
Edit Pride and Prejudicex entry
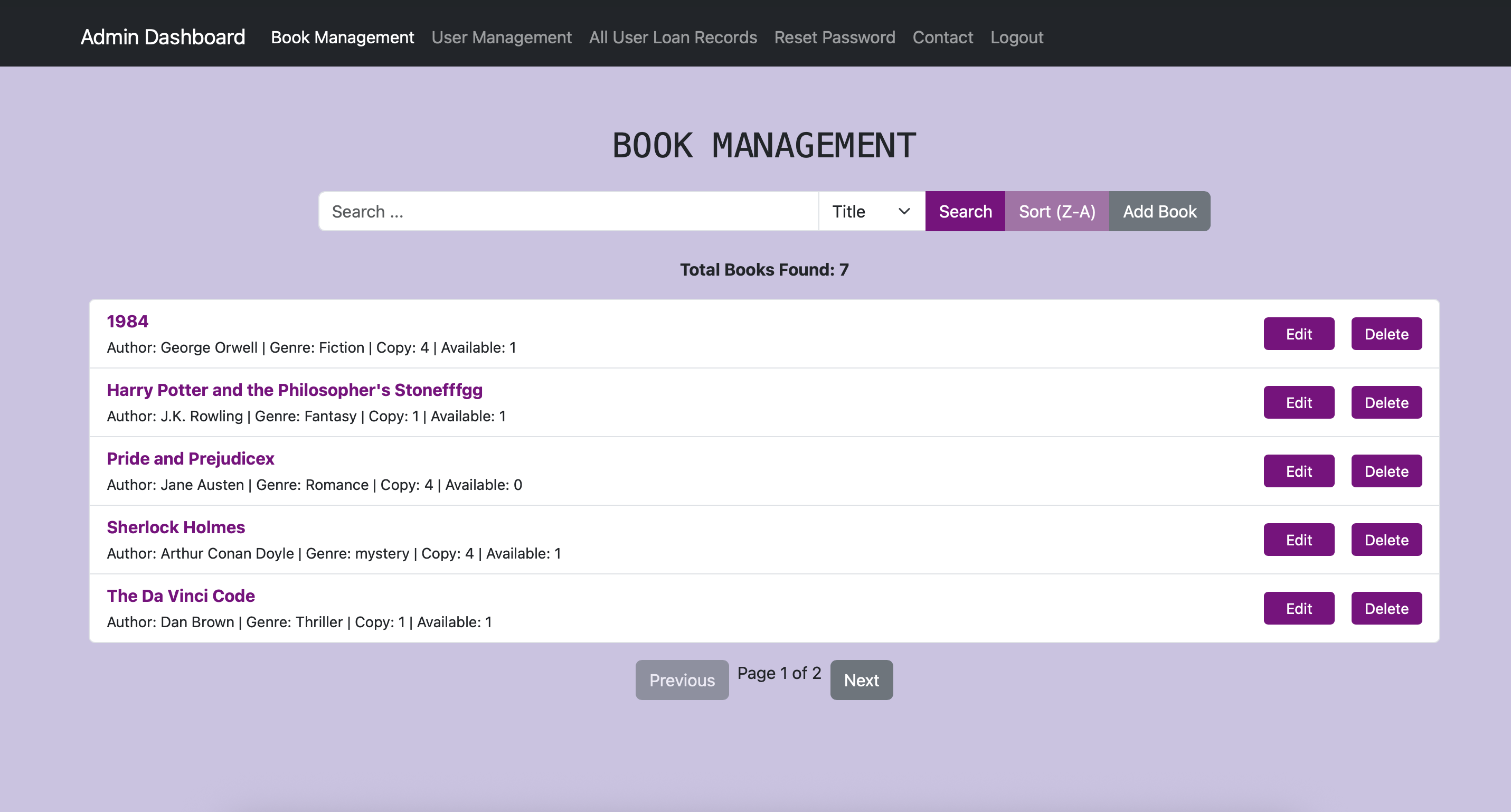[x=1298, y=471]
